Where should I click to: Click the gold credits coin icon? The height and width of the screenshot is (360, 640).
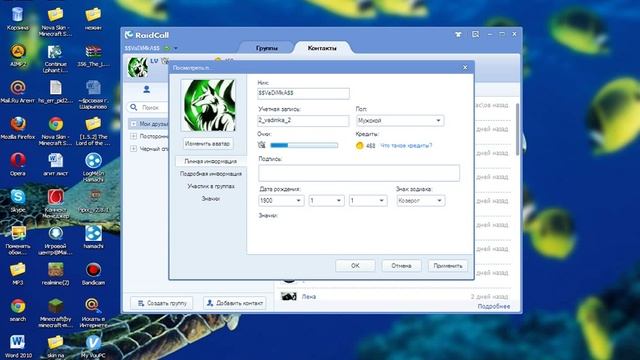coord(359,145)
